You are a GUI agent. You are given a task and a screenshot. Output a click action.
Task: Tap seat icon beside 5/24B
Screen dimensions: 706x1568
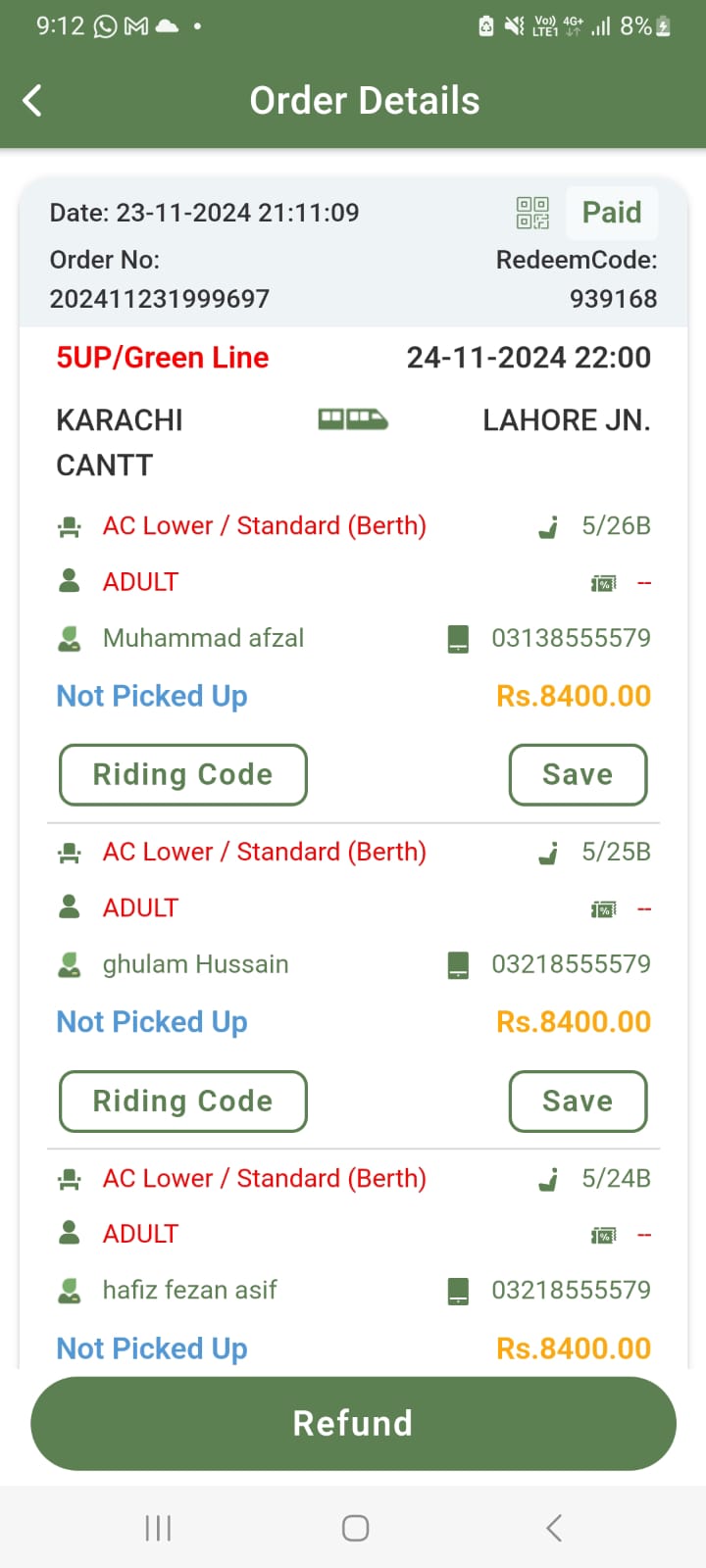549,1179
